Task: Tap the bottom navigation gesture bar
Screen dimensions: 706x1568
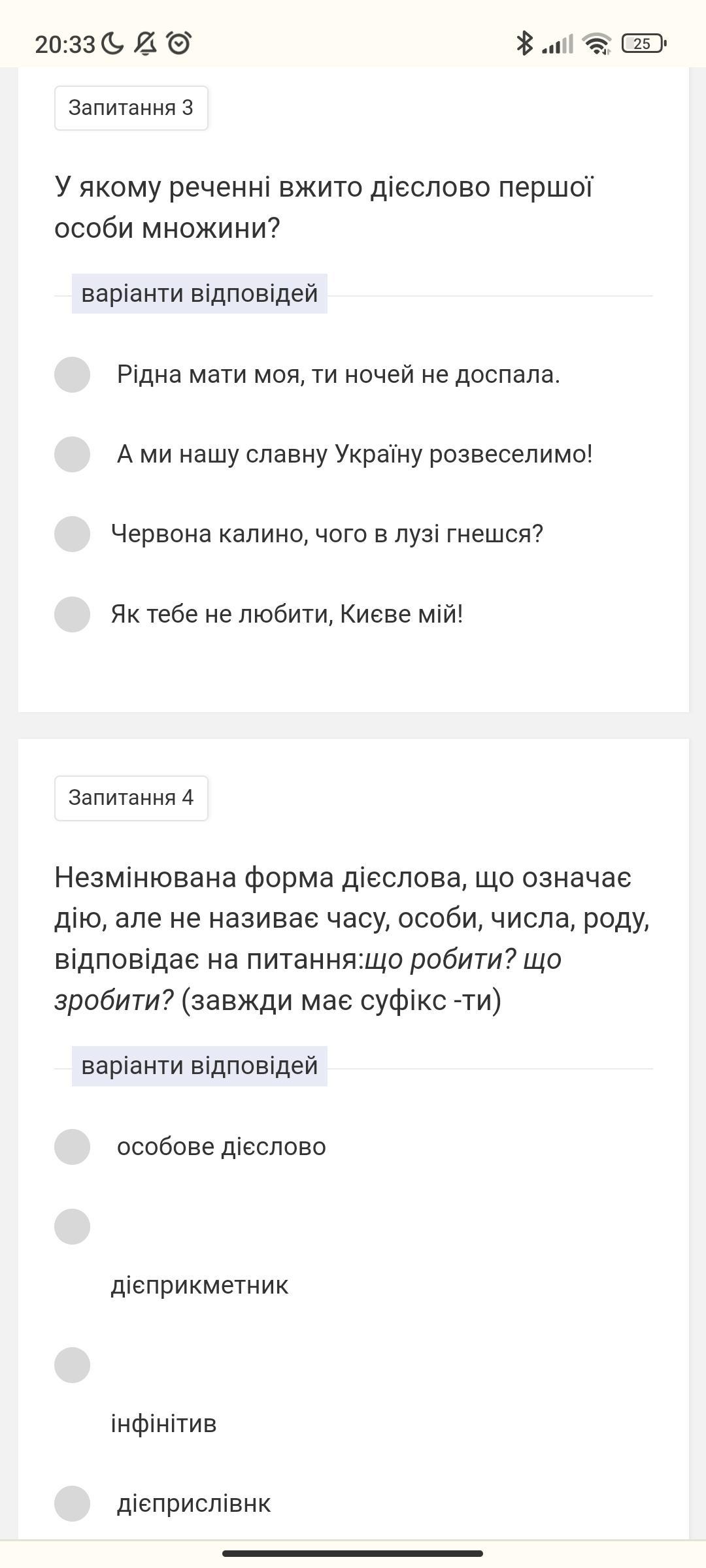Action: pyautogui.click(x=352, y=1553)
